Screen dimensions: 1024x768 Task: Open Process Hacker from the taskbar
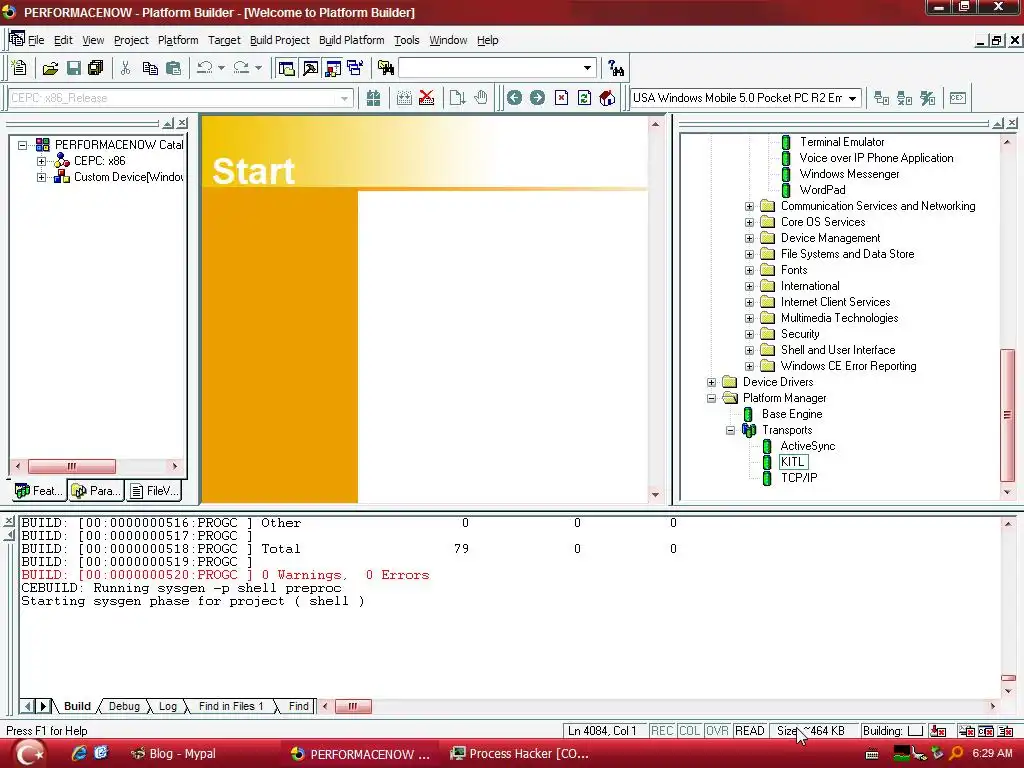click(x=520, y=754)
